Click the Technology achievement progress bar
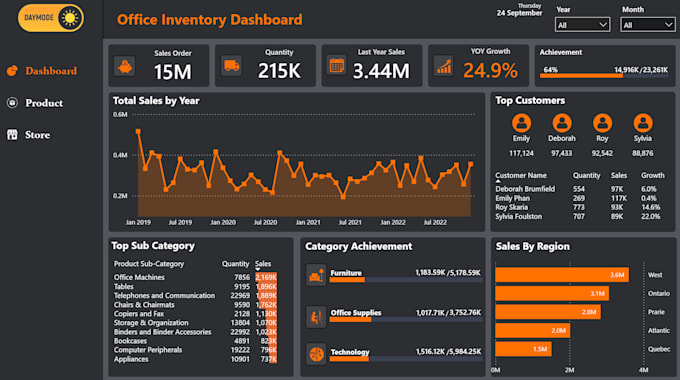The width and height of the screenshot is (680, 380). 406,359
